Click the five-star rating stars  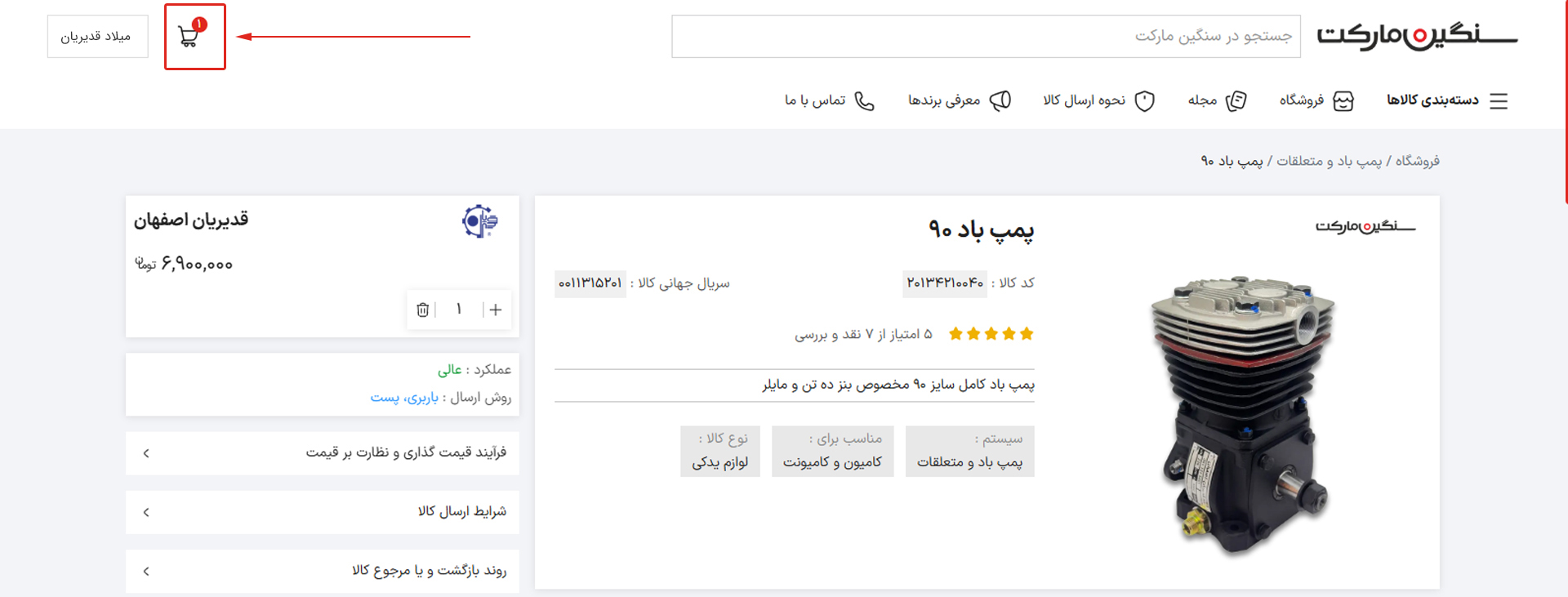[x=991, y=333]
